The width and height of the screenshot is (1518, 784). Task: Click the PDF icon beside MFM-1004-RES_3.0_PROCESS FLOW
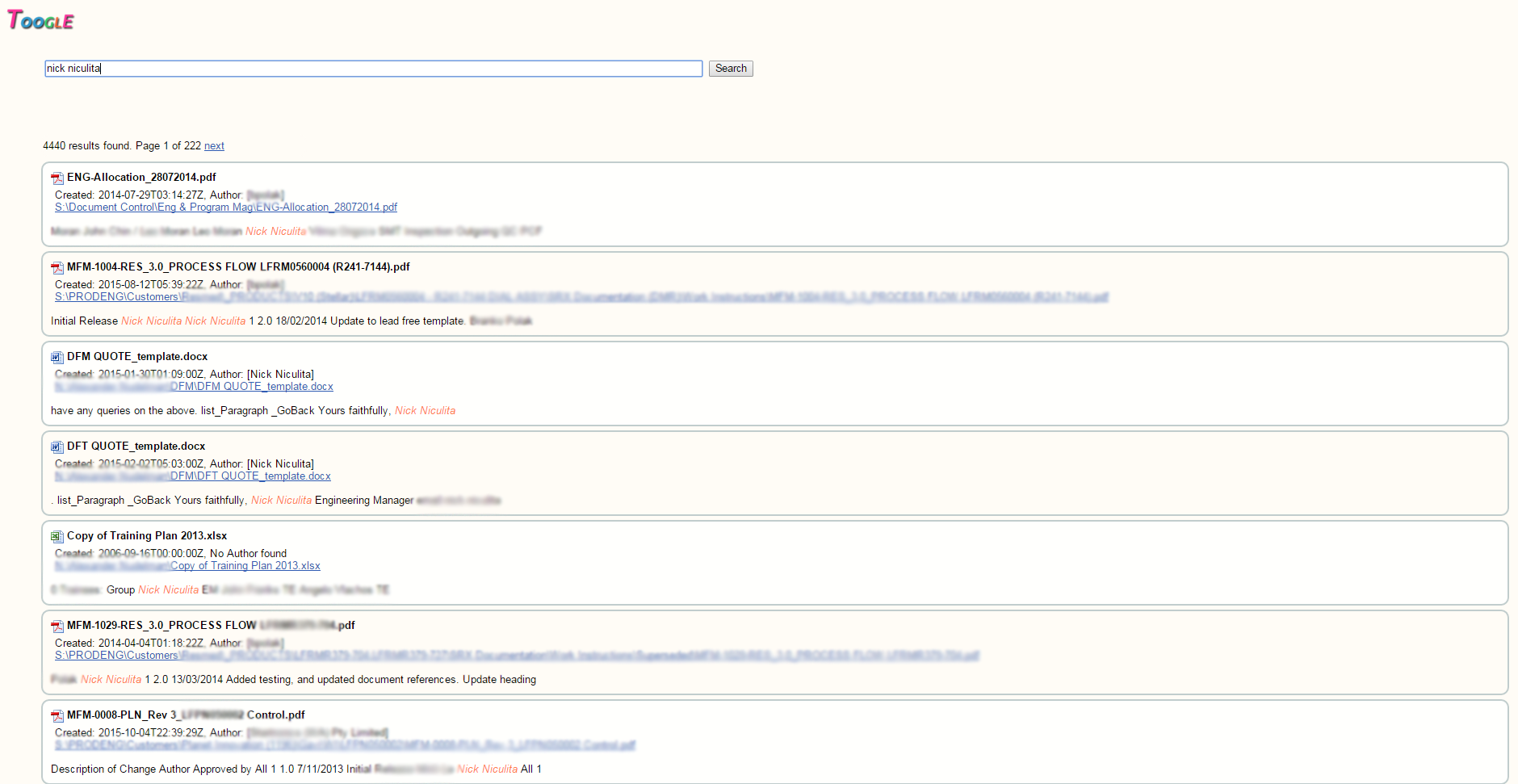pyautogui.click(x=57, y=267)
